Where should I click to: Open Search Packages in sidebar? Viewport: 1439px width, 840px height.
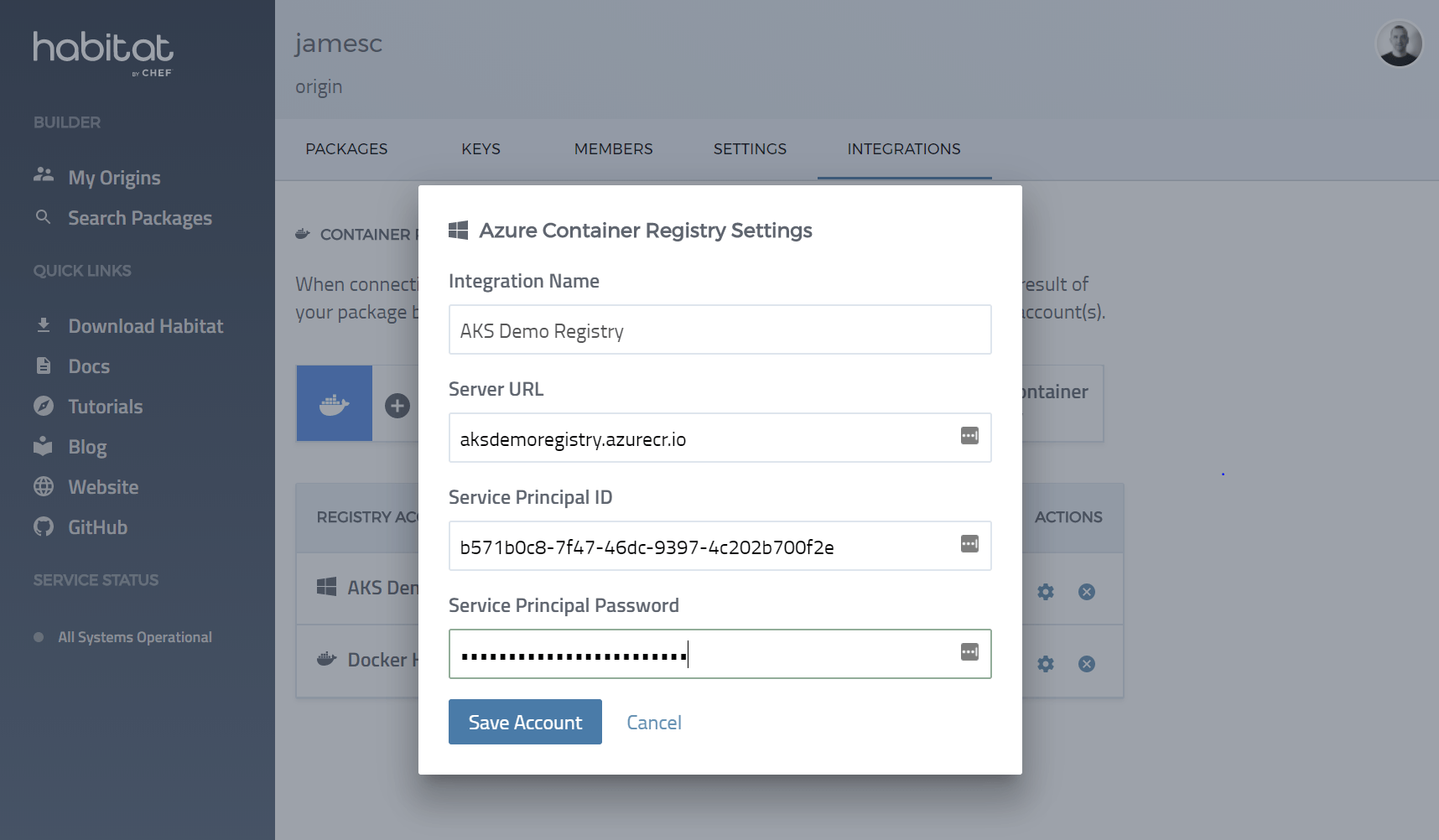click(139, 218)
